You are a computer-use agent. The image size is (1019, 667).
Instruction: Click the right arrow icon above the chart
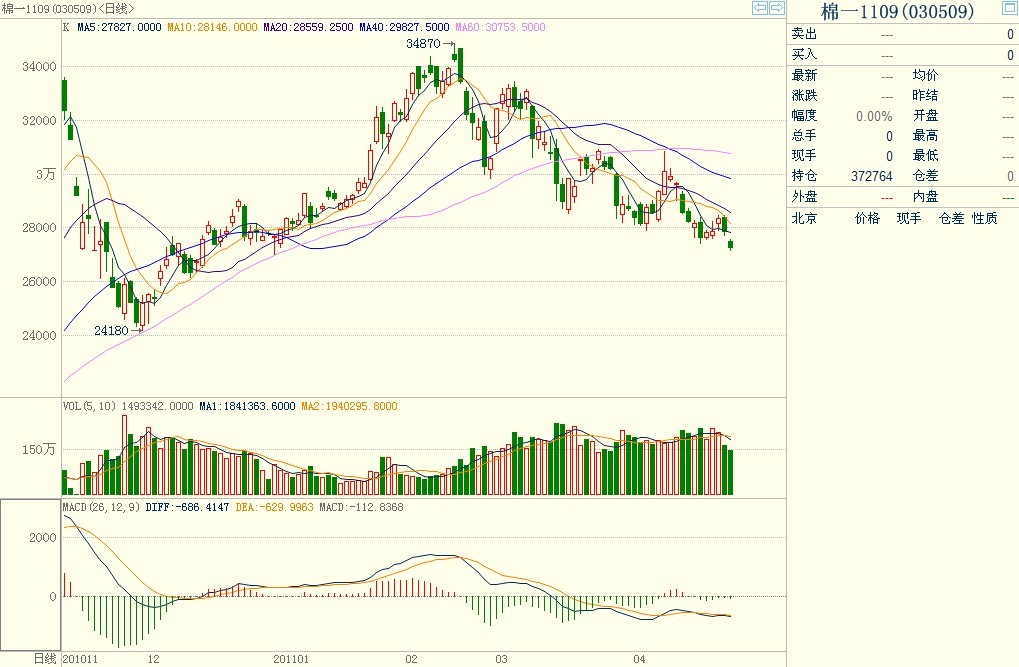point(776,9)
